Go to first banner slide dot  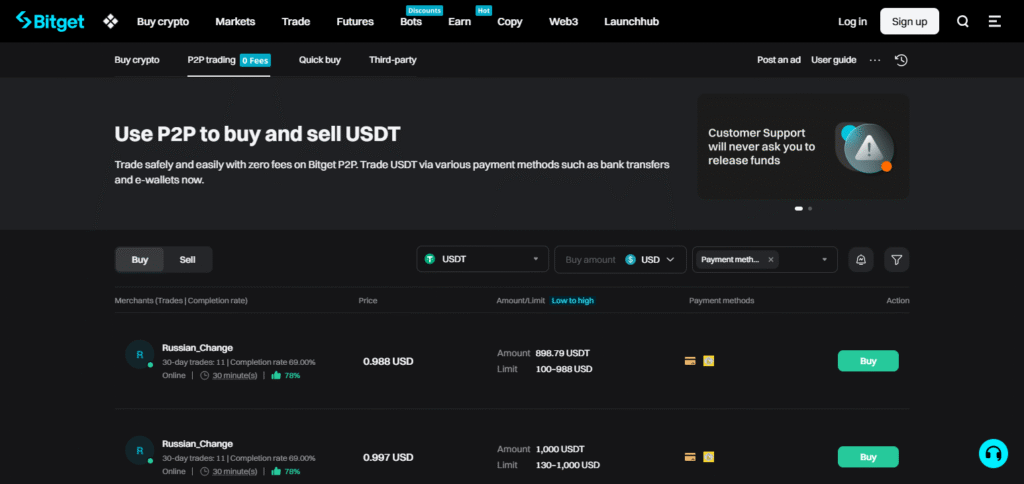click(x=798, y=208)
